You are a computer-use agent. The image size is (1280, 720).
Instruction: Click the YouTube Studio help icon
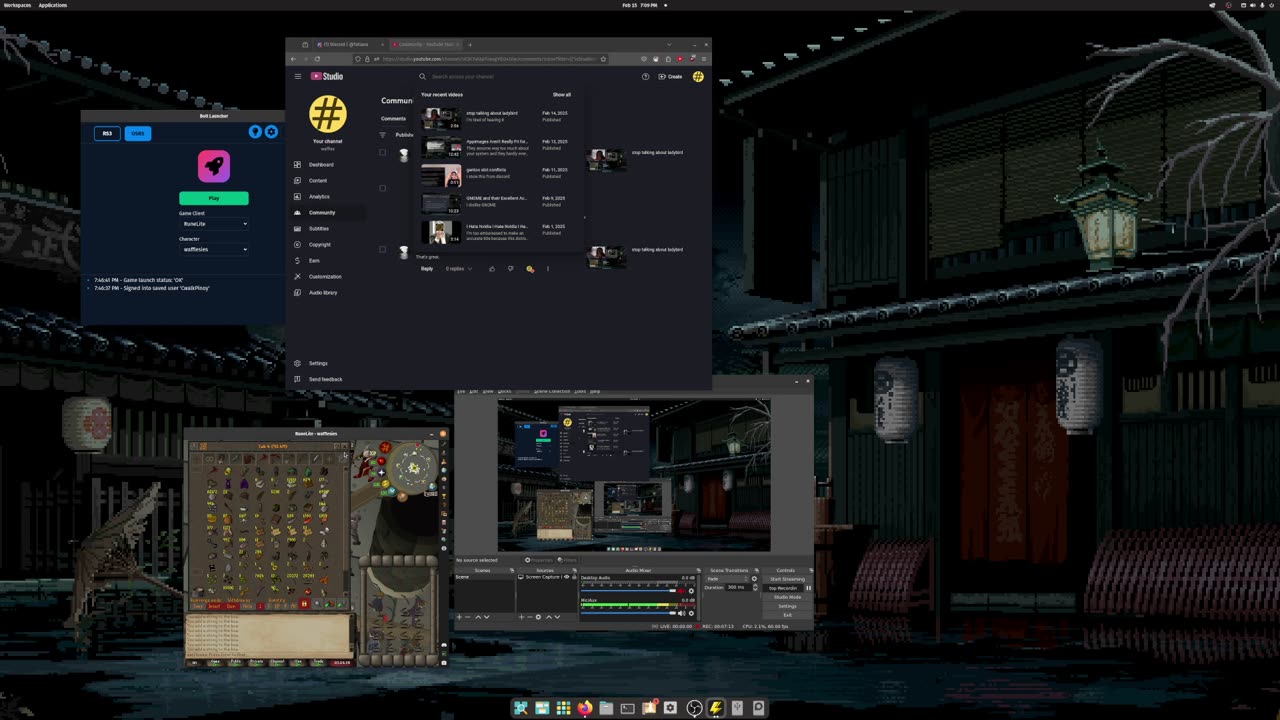tap(645, 77)
